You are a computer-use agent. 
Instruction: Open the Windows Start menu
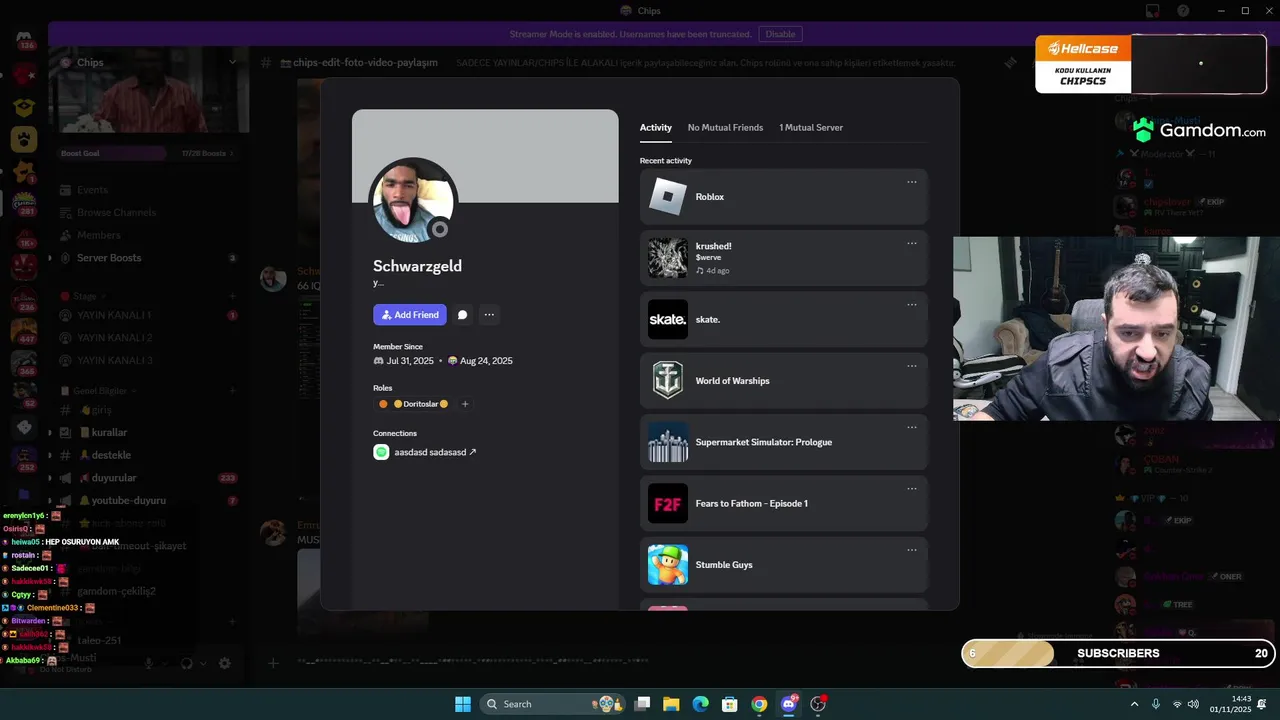463,704
